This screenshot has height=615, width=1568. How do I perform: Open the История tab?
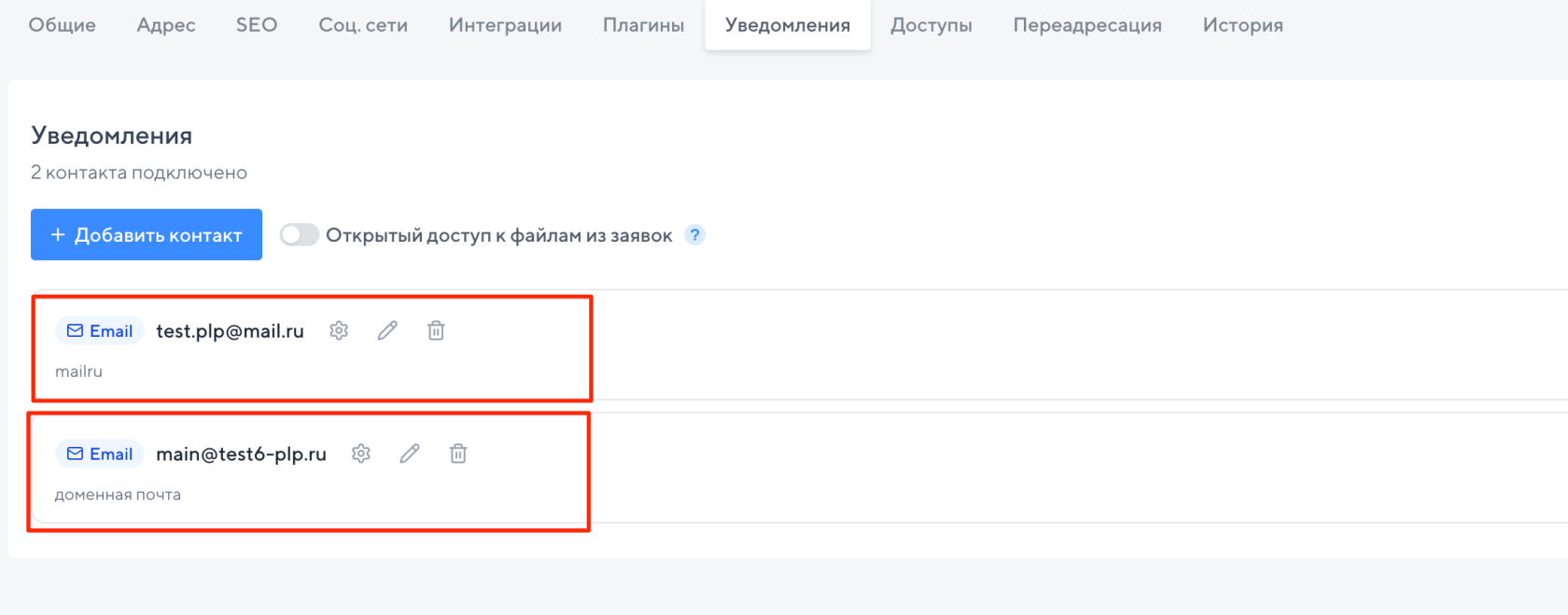click(x=1243, y=25)
